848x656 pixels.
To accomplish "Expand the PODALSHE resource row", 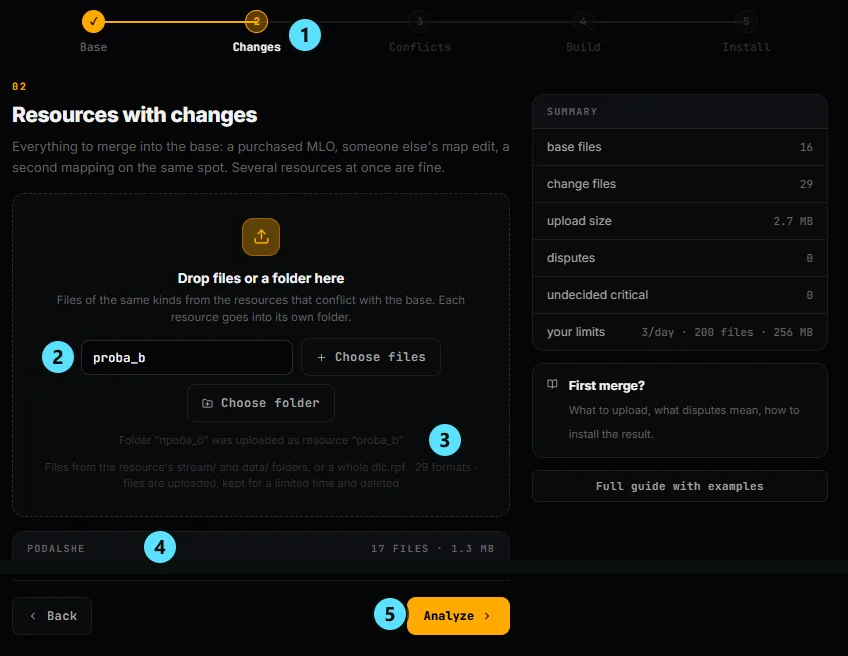I will coord(261,548).
